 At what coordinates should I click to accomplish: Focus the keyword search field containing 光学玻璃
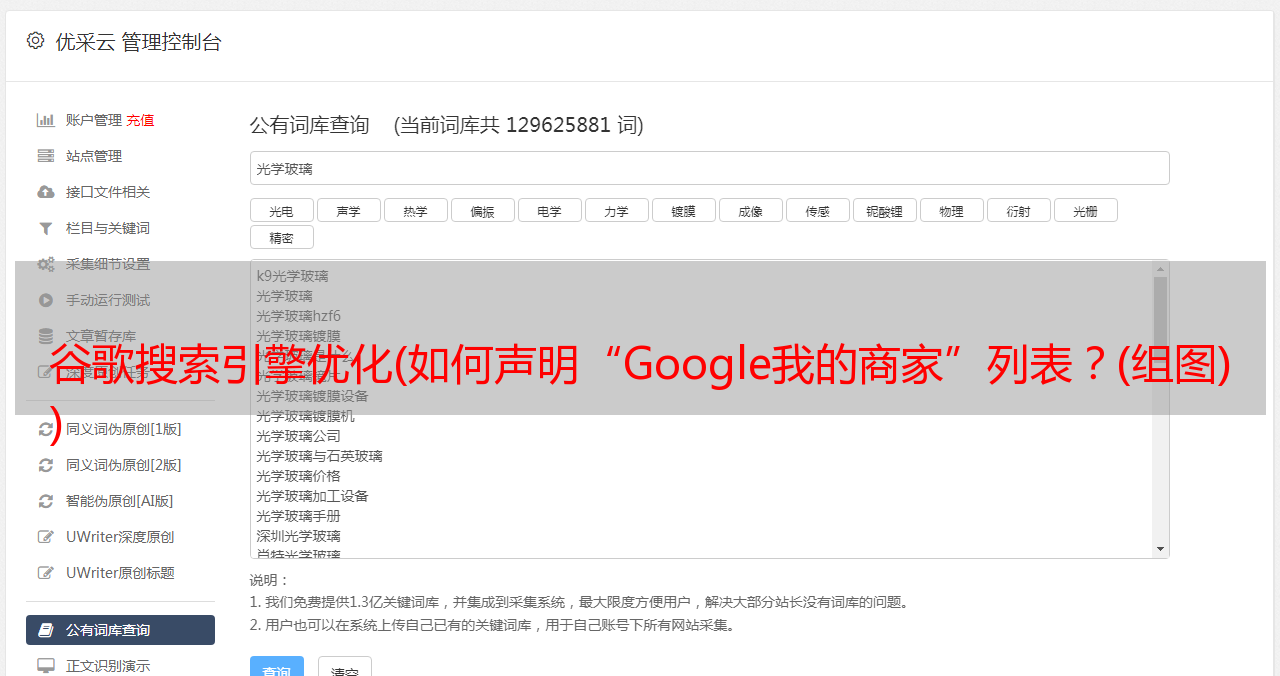(x=709, y=168)
